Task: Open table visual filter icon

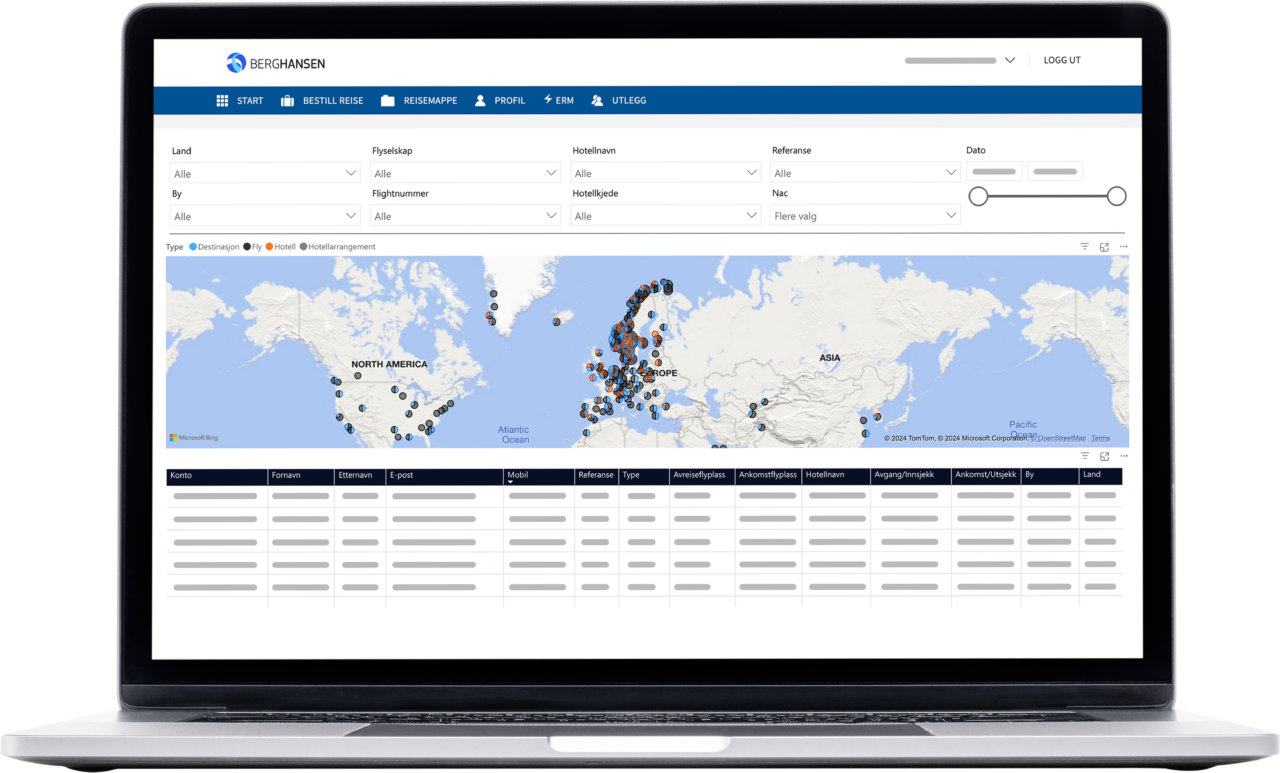Action: (1085, 456)
